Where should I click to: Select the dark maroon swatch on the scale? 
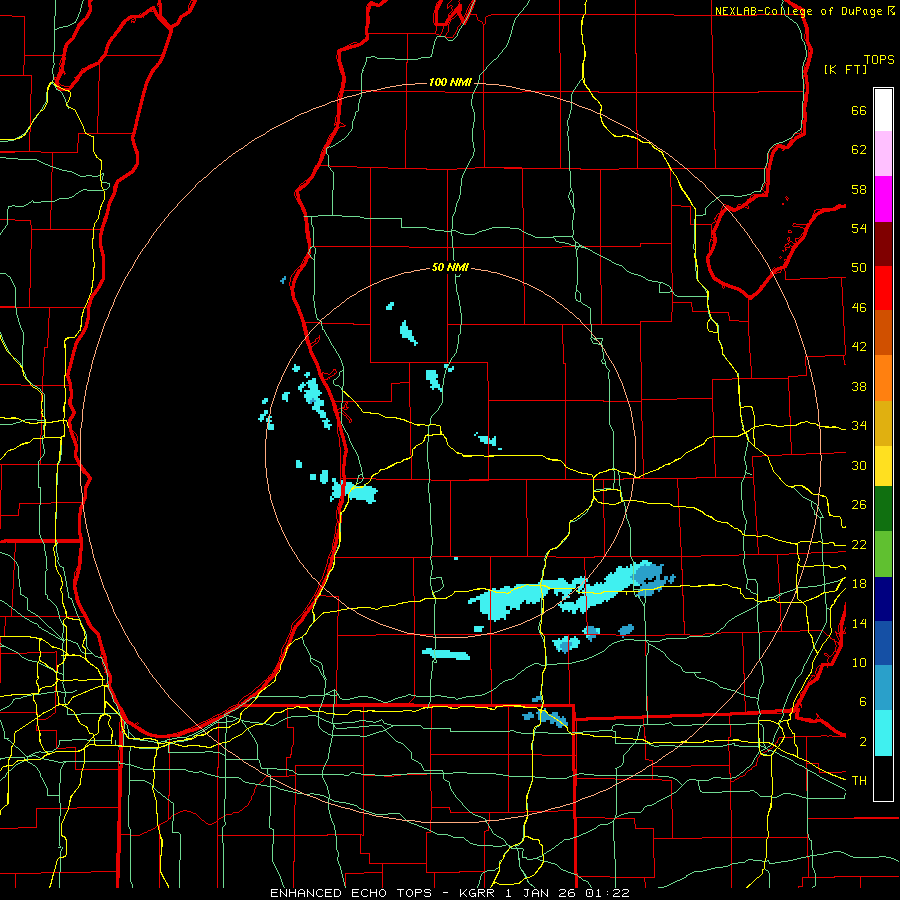pyautogui.click(x=883, y=243)
